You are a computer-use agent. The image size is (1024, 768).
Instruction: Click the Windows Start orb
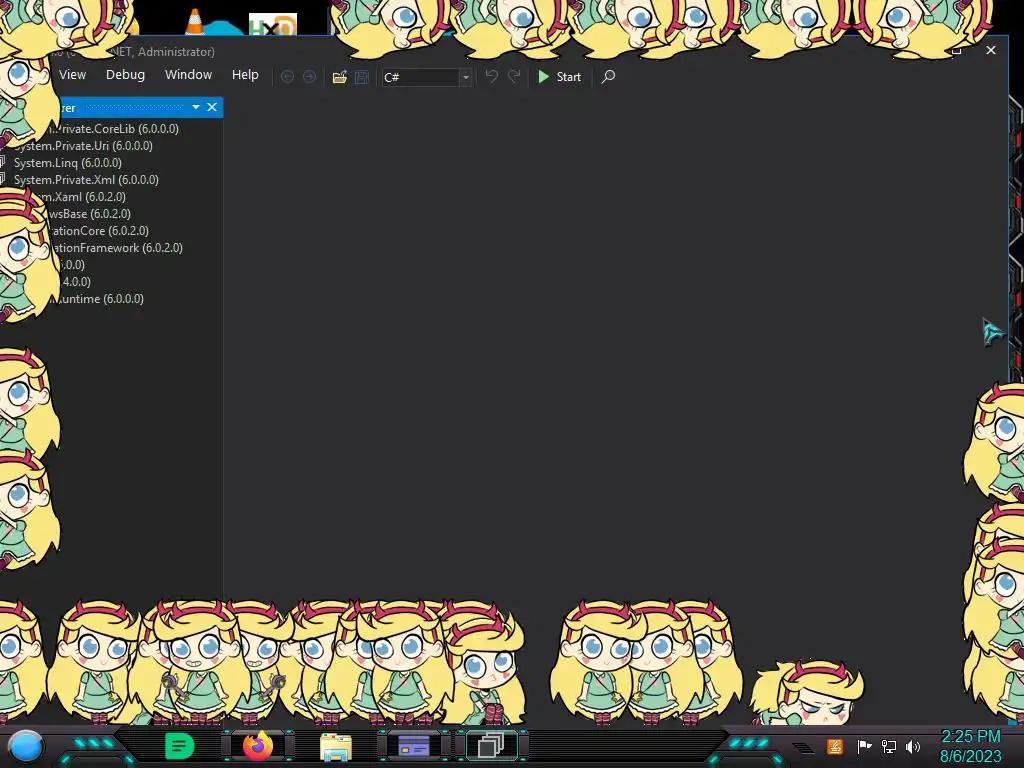[26, 747]
